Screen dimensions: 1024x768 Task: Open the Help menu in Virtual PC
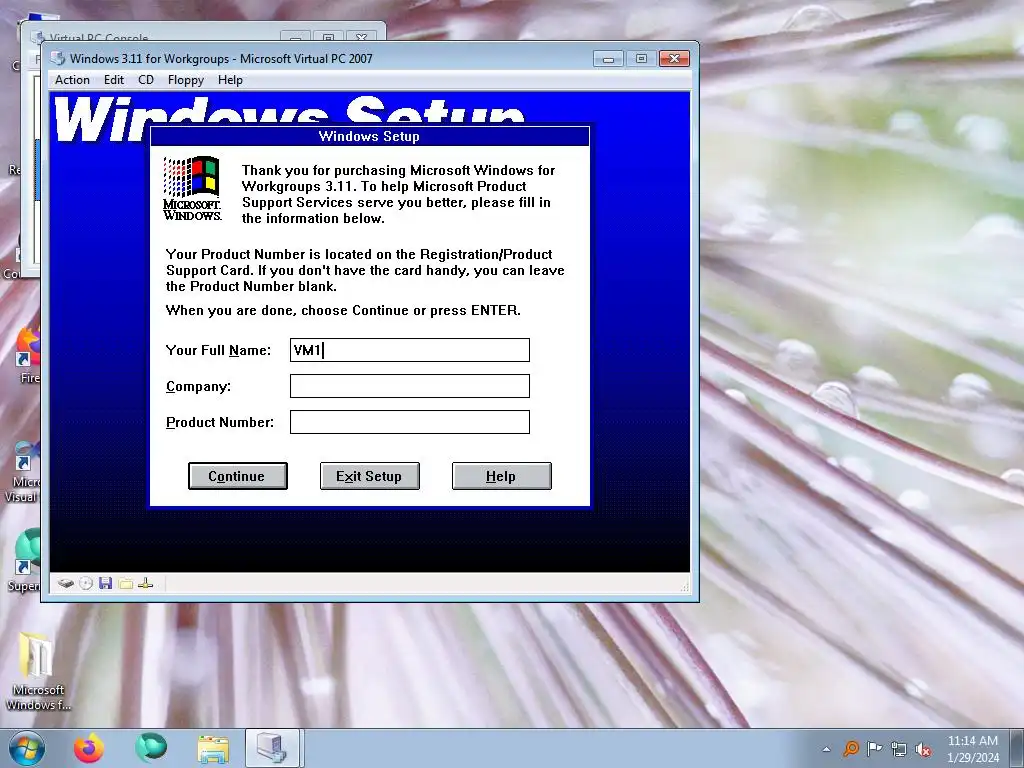click(230, 80)
